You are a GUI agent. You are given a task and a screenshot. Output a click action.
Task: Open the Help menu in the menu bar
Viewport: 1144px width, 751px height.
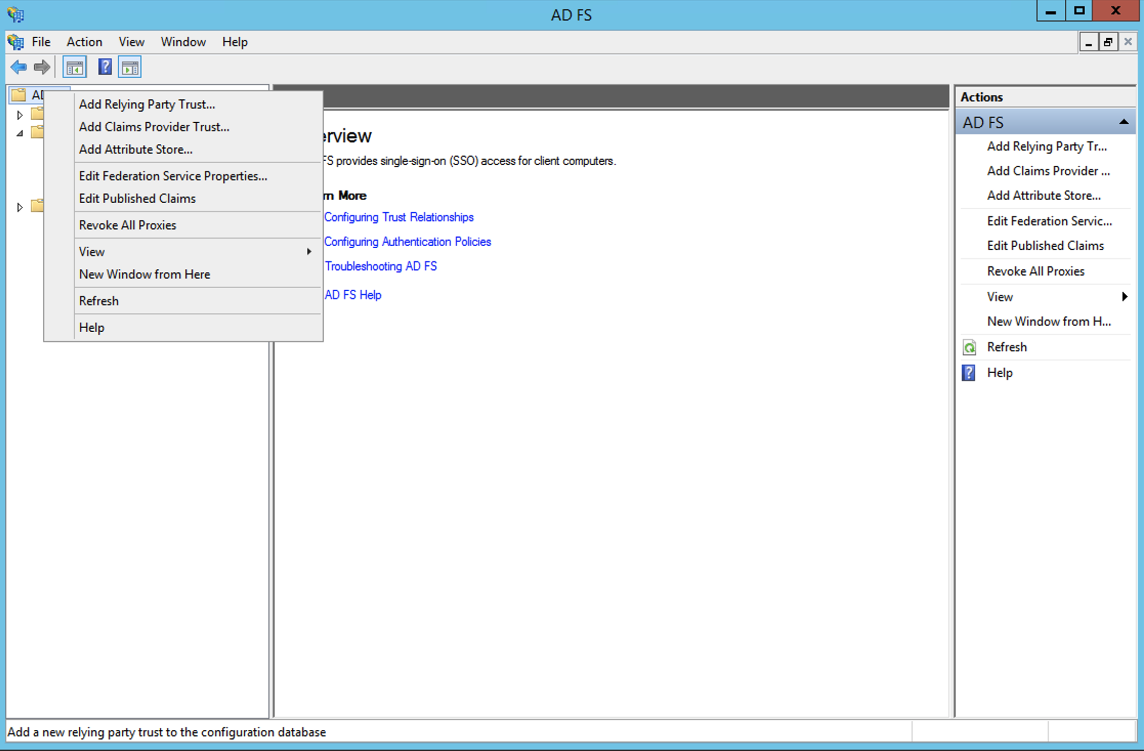coord(235,42)
